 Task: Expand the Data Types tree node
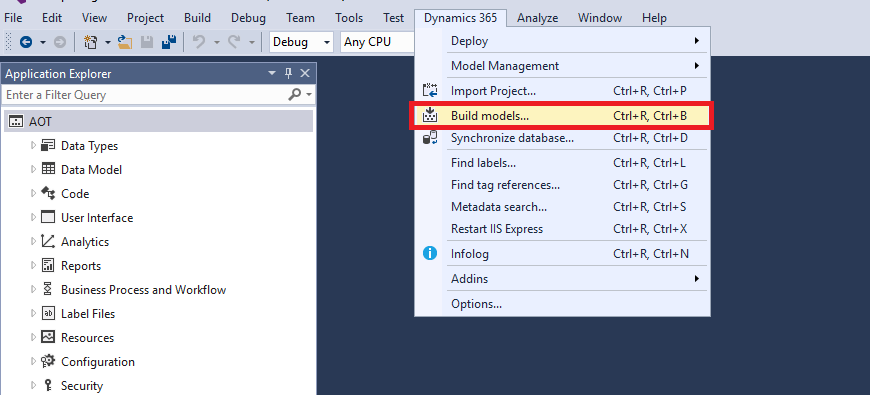33,145
